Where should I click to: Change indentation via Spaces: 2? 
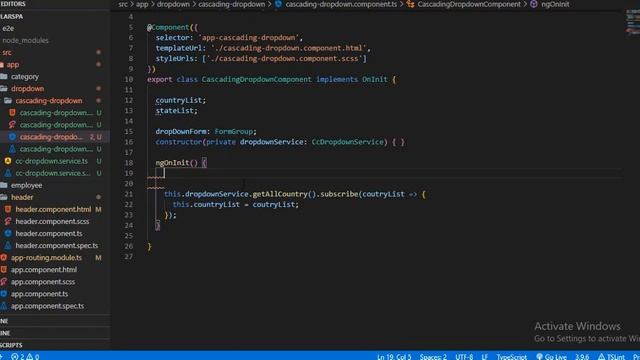tap(433, 357)
